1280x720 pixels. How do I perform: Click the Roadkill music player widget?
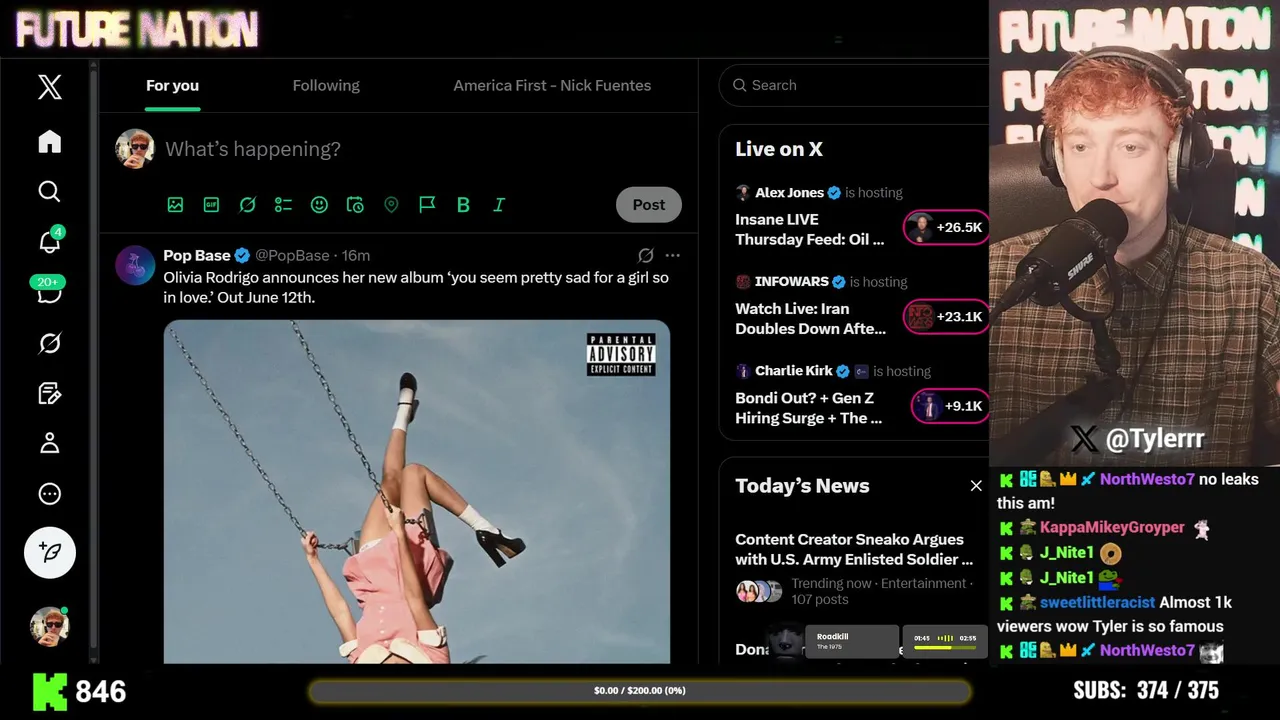click(852, 641)
